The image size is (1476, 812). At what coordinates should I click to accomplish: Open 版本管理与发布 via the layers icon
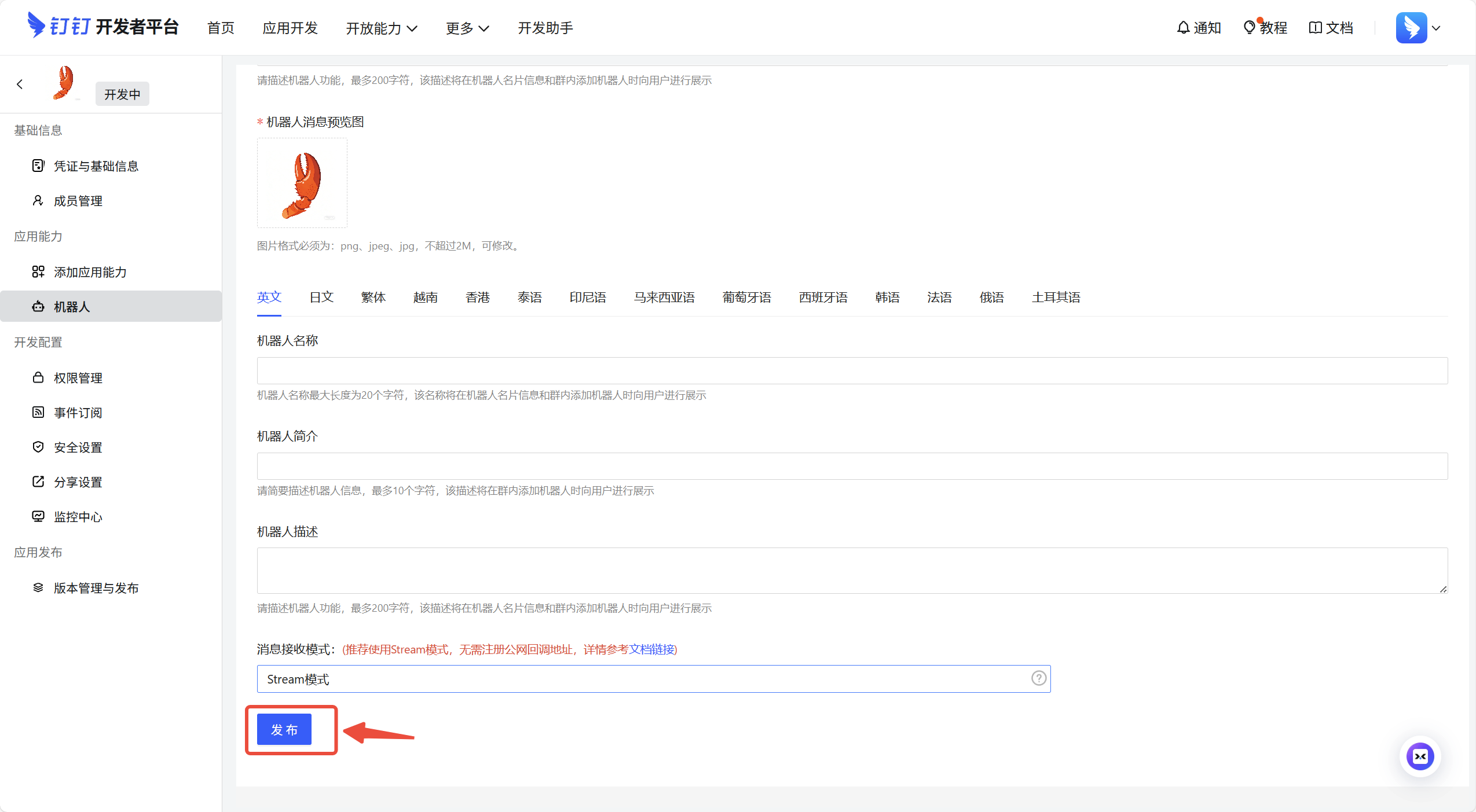38,587
